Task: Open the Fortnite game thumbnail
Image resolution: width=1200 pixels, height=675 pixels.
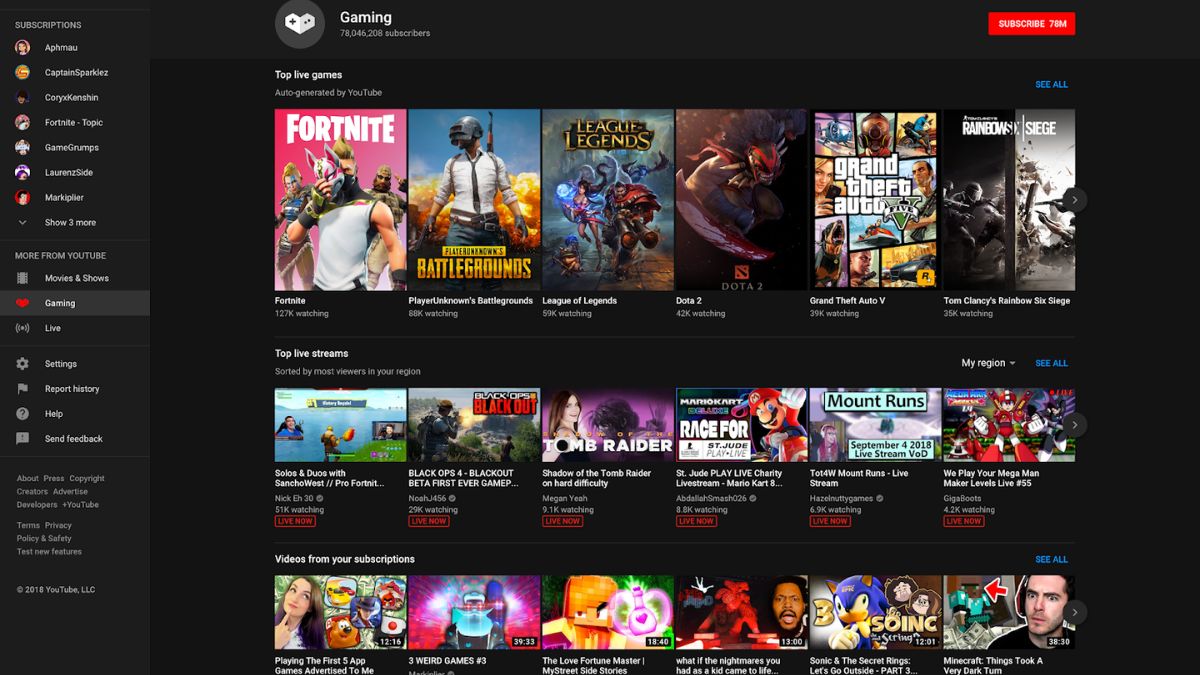Action: coord(340,200)
